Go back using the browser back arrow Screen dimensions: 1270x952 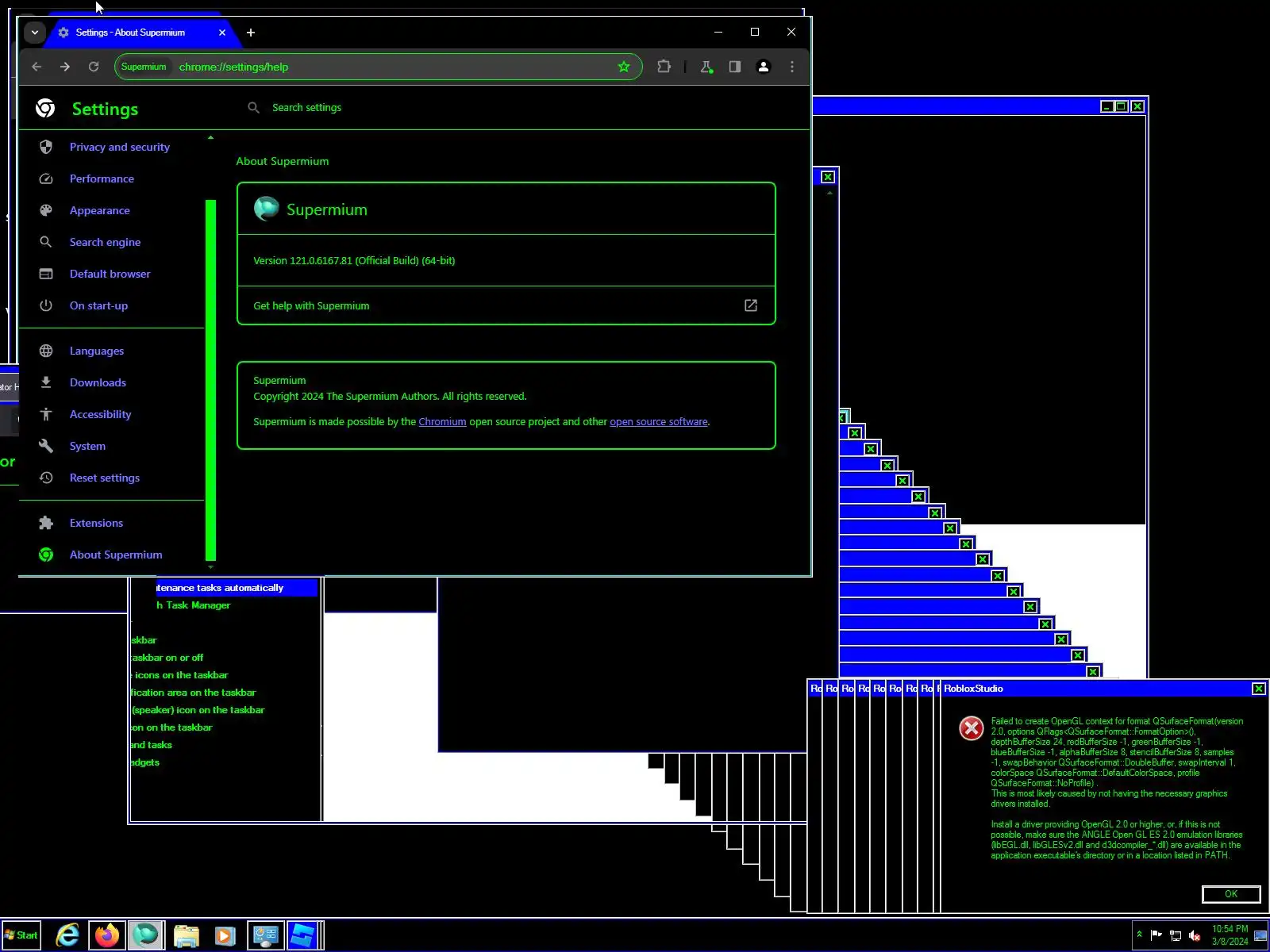[x=37, y=67]
